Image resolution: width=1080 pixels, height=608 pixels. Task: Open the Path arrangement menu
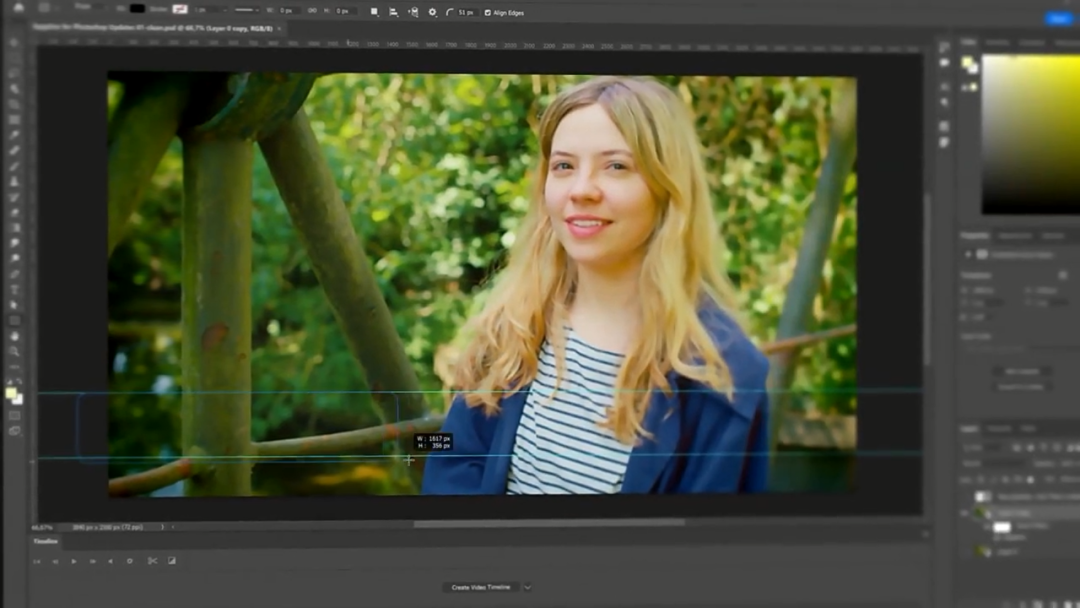click(413, 12)
